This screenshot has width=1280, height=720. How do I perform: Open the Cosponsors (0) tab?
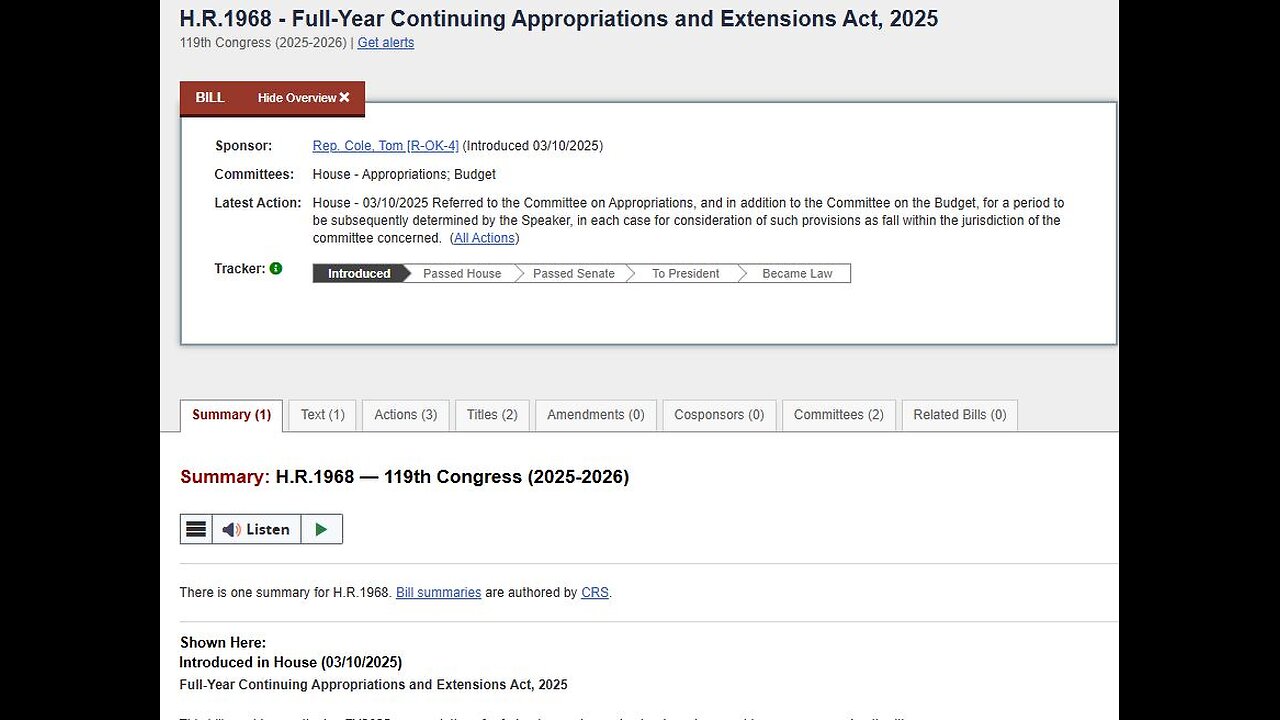(x=719, y=415)
